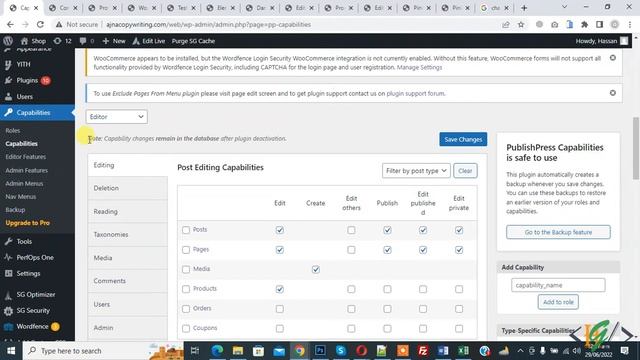The image size is (640, 360).
Task: Open the WordPress logo menu
Action: tap(8, 41)
